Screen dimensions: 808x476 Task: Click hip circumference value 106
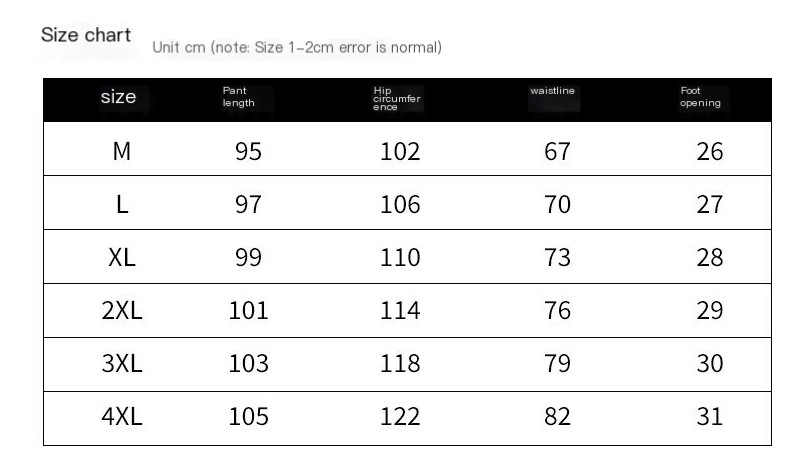[400, 205]
